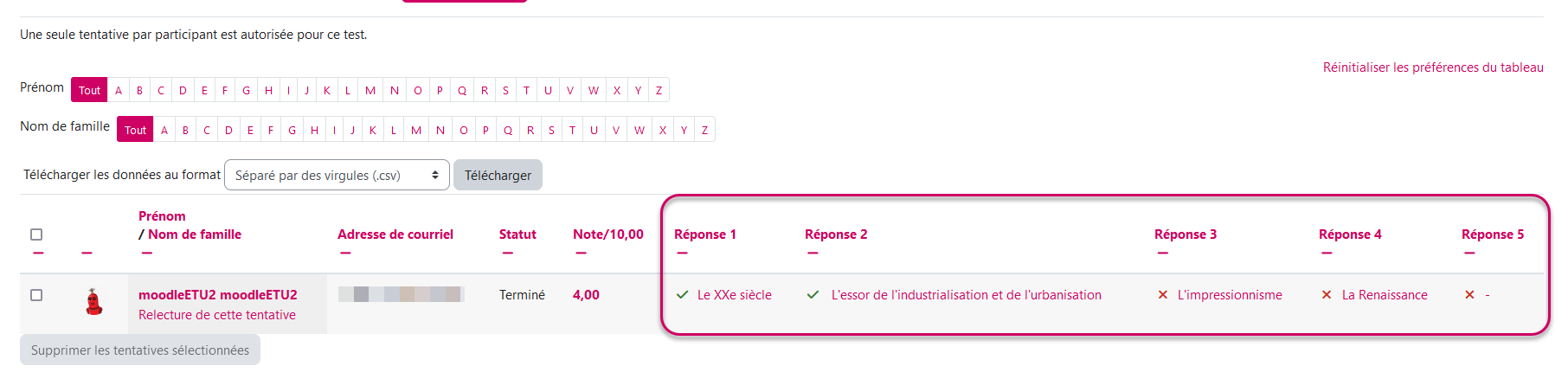Select 'Tout' in the Nom de famille filter

[x=135, y=130]
